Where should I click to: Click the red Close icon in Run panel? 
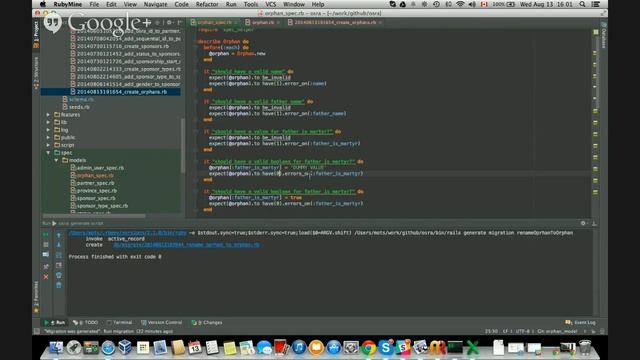(x=46, y=276)
